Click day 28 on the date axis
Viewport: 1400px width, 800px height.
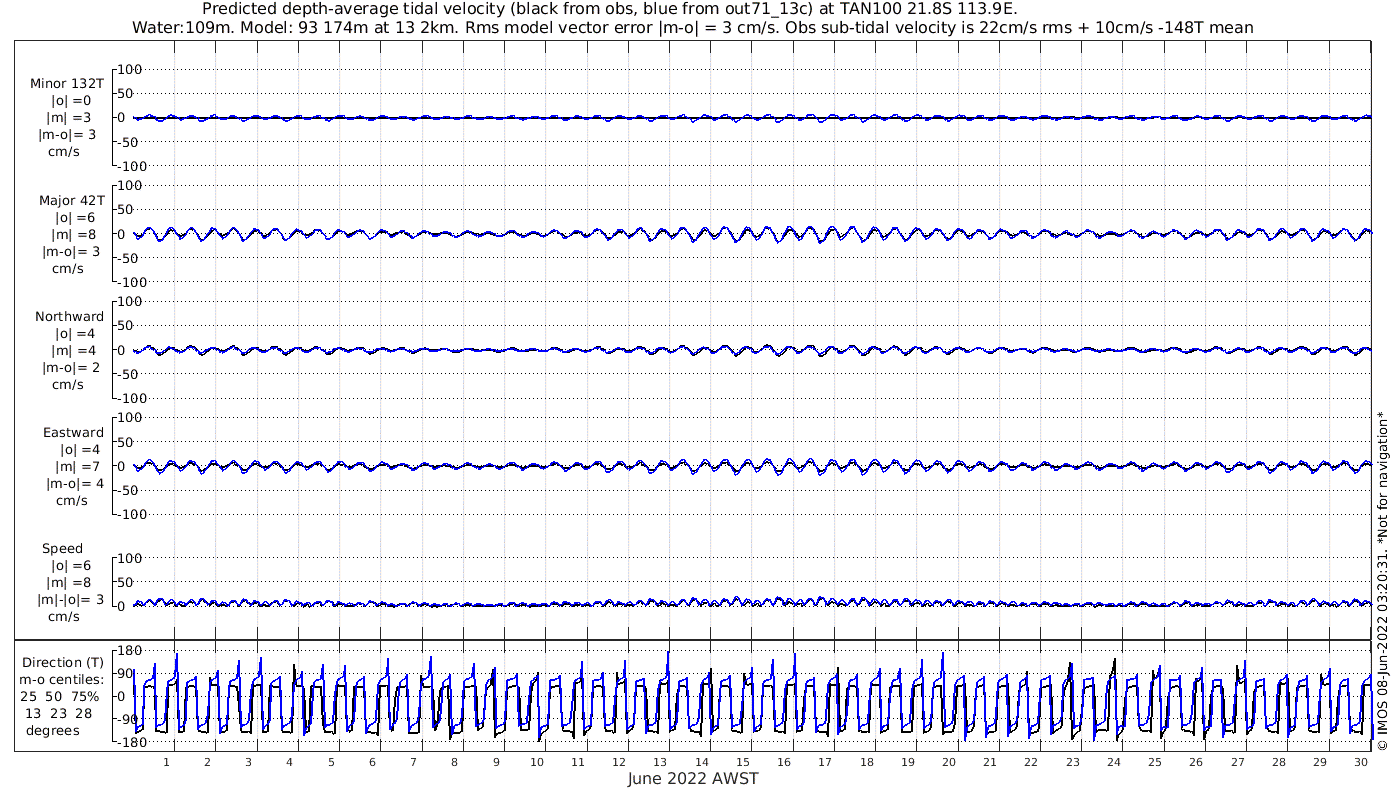[x=1279, y=762]
